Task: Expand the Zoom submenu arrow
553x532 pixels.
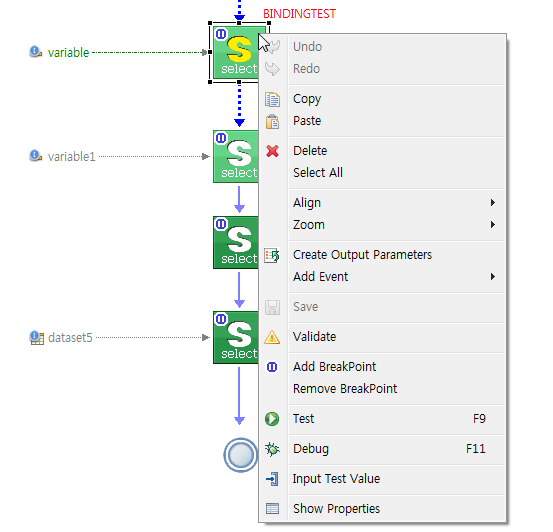Action: point(493,225)
